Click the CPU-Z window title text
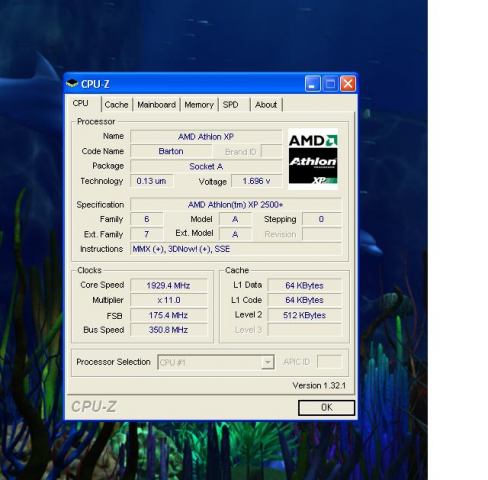This screenshot has height=480, width=488. (x=95, y=84)
